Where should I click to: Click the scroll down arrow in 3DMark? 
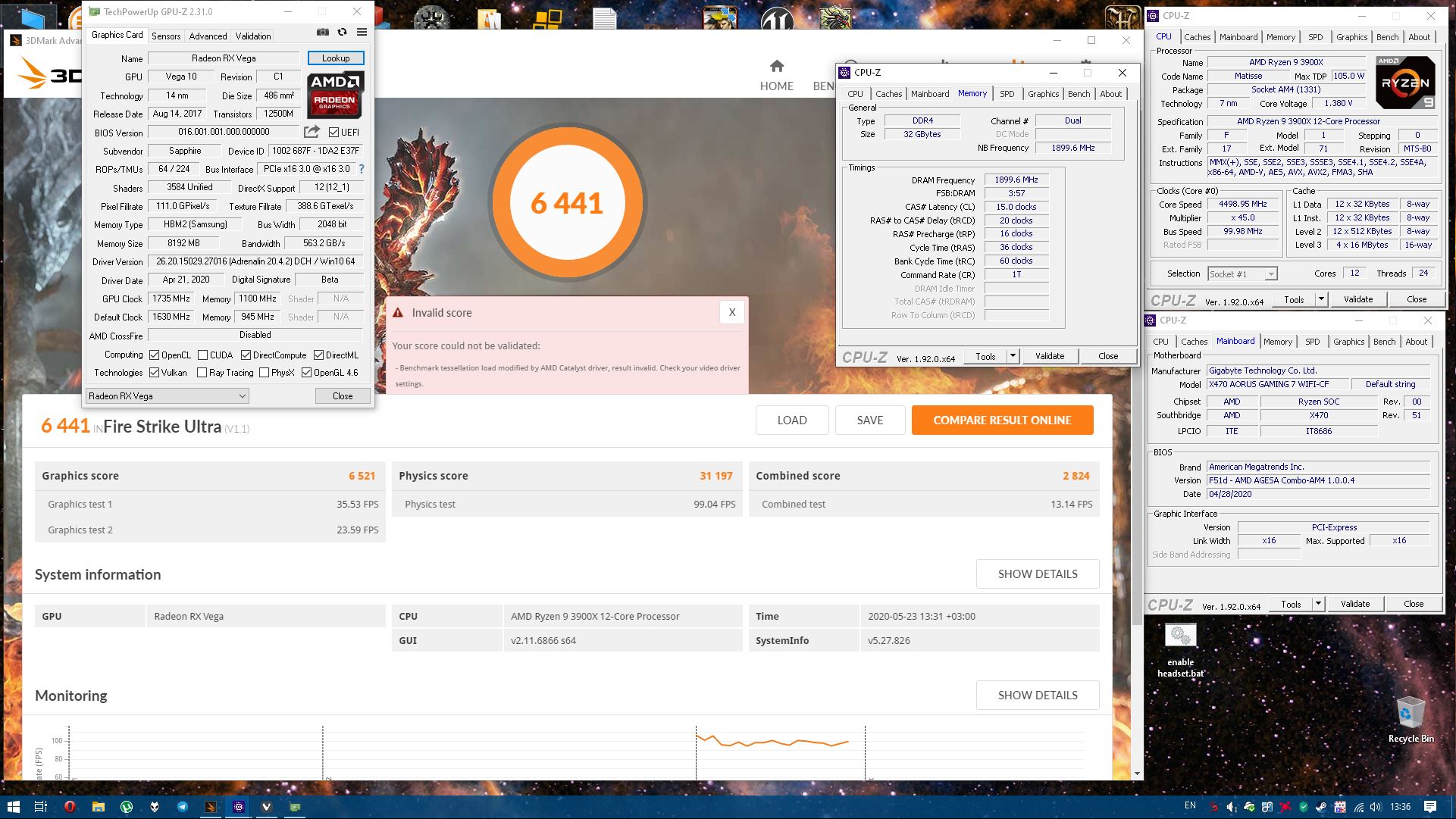tap(1137, 774)
